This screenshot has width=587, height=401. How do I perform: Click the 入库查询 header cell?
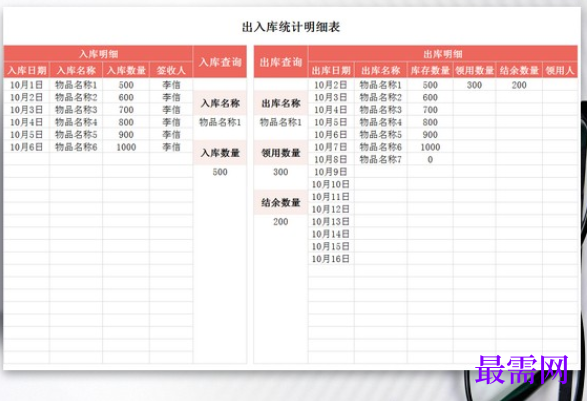tap(220, 62)
